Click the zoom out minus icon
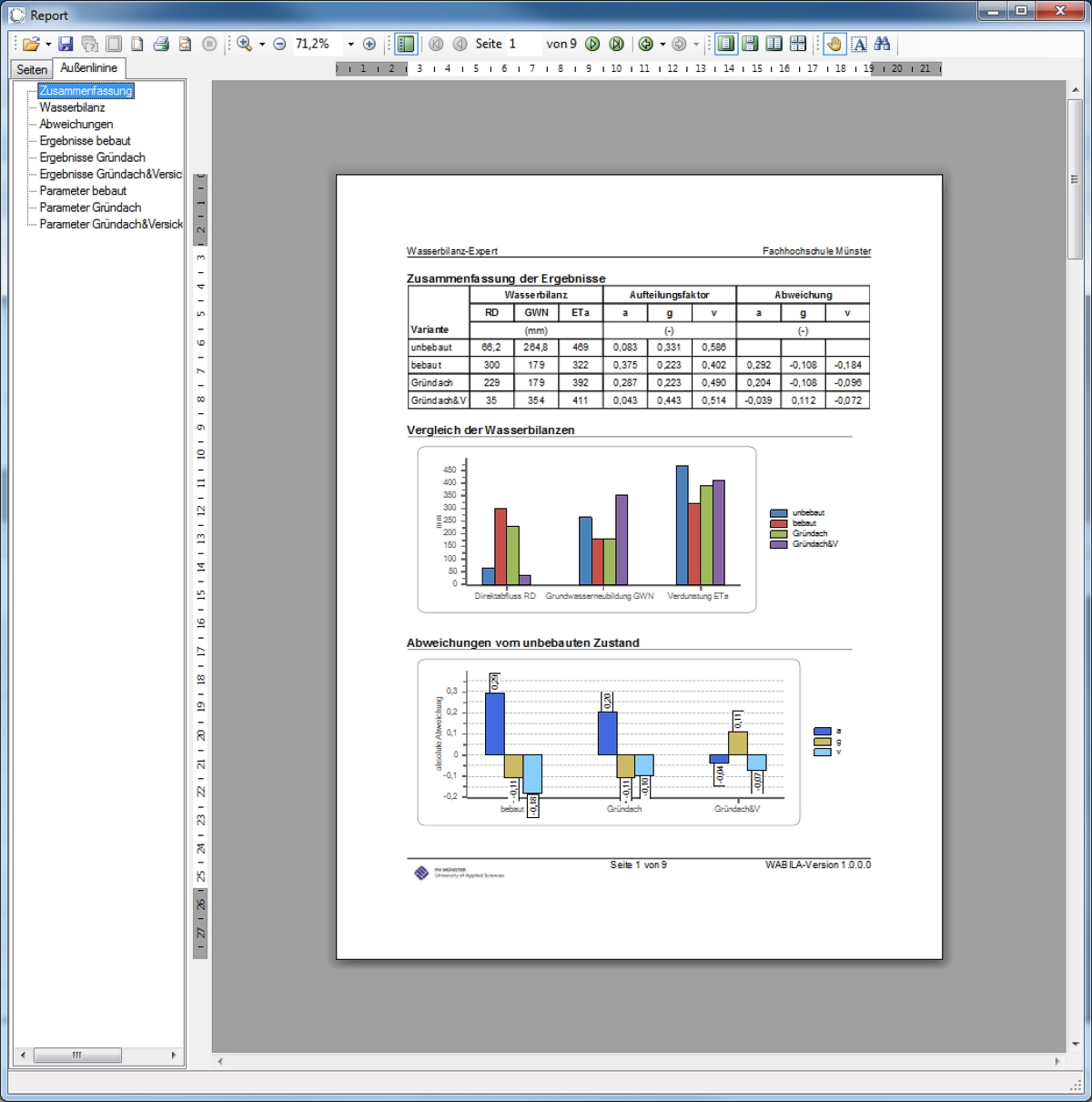The width and height of the screenshot is (1092, 1102). (279, 44)
